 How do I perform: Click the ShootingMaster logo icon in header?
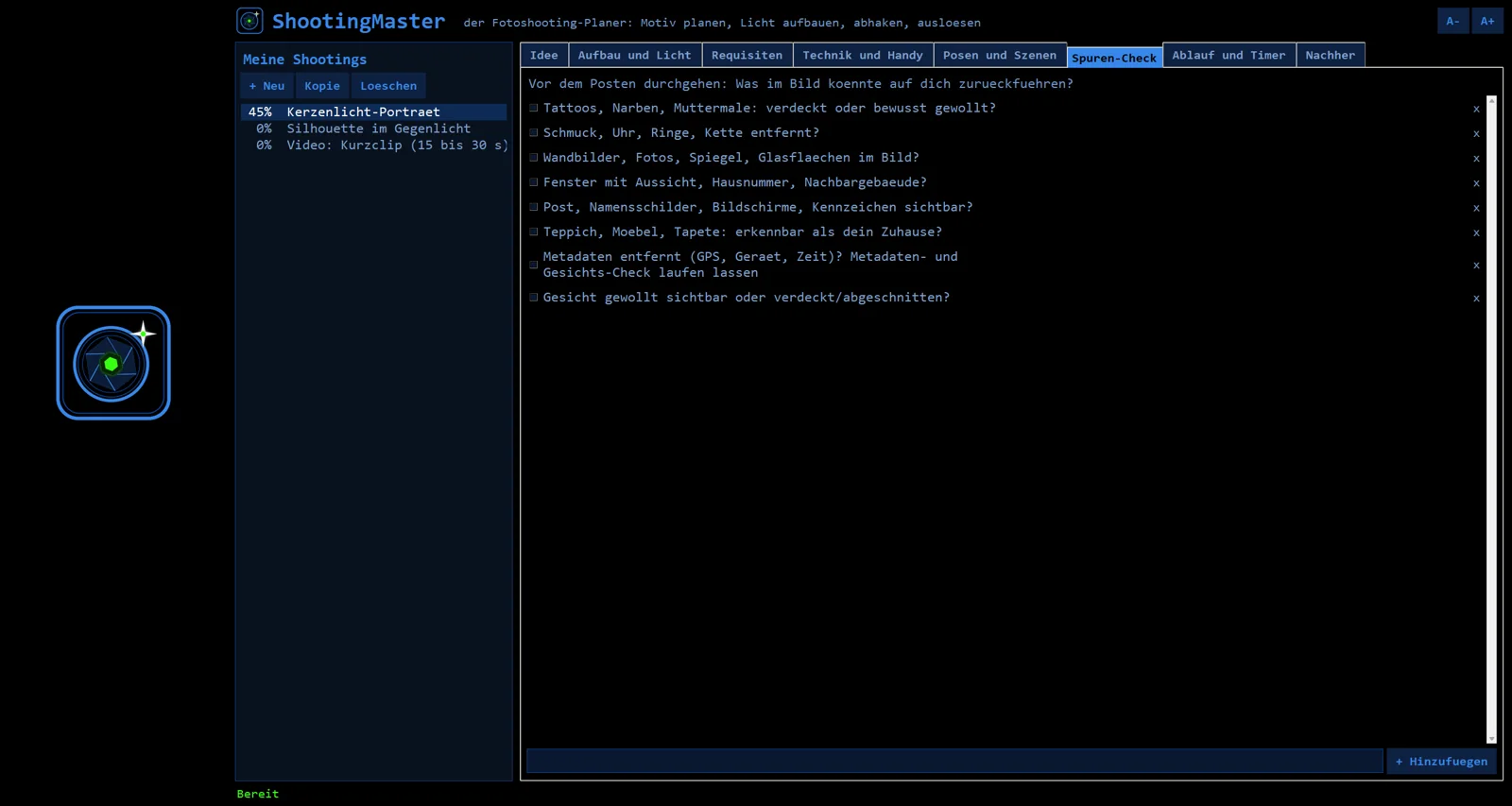[249, 21]
